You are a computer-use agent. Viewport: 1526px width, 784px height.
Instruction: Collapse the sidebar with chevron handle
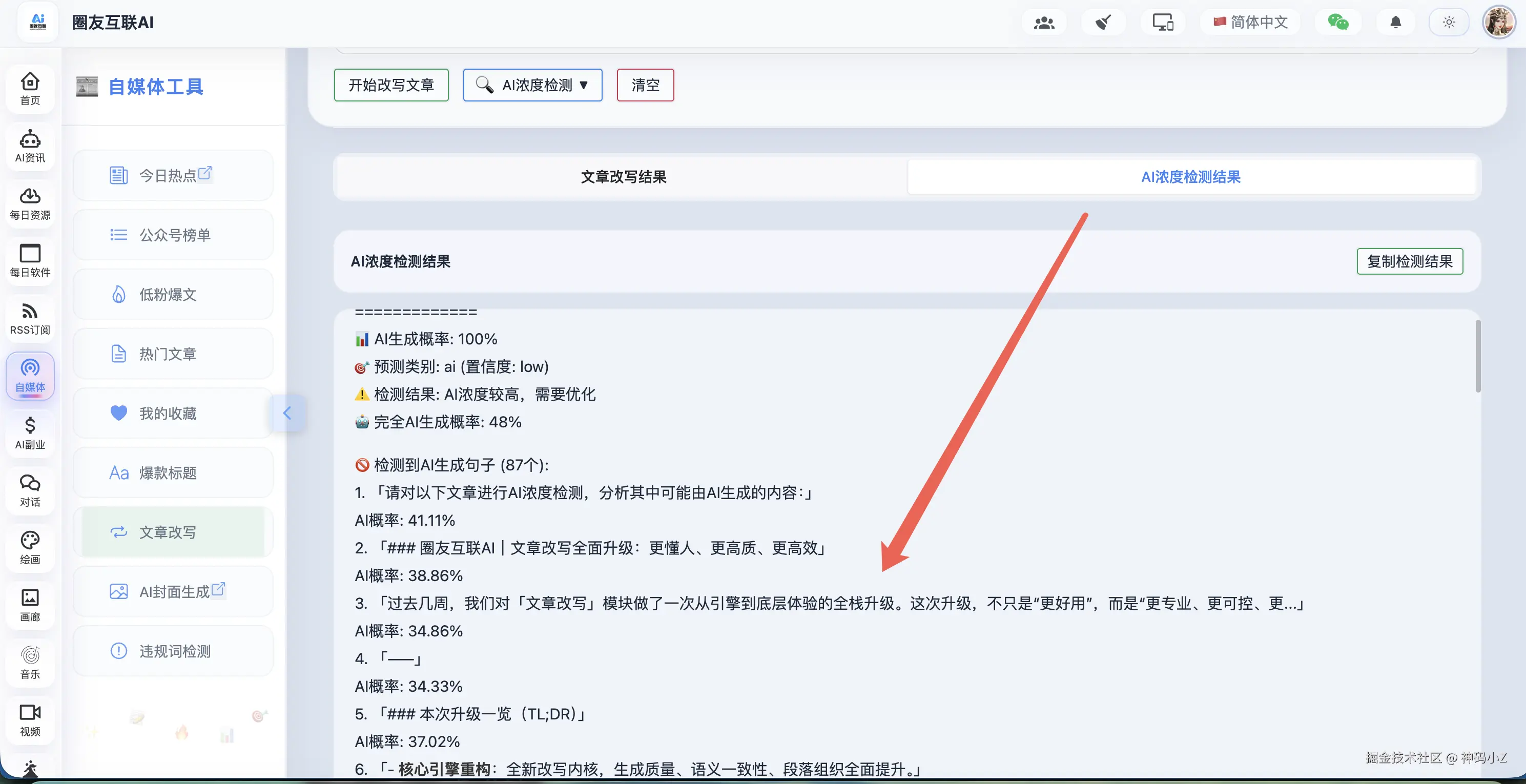pos(287,413)
